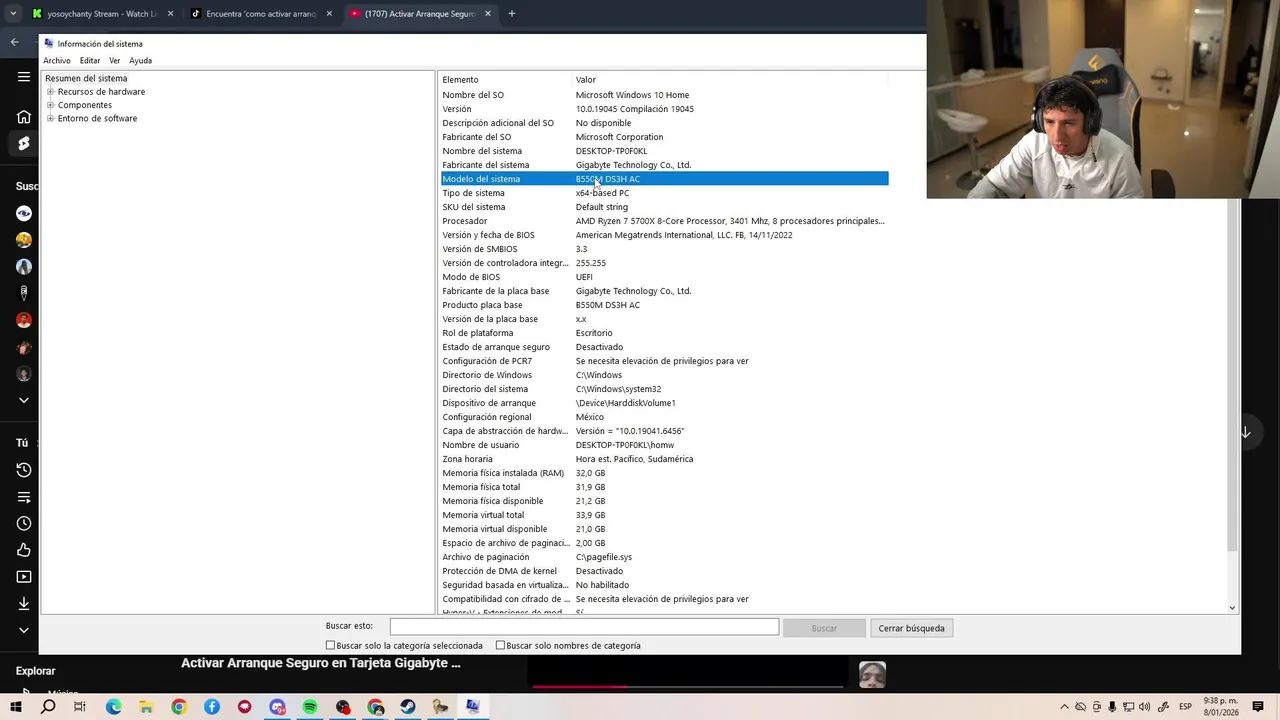Click the Valor column header
Viewport: 1280px width, 720px height.
coord(730,80)
